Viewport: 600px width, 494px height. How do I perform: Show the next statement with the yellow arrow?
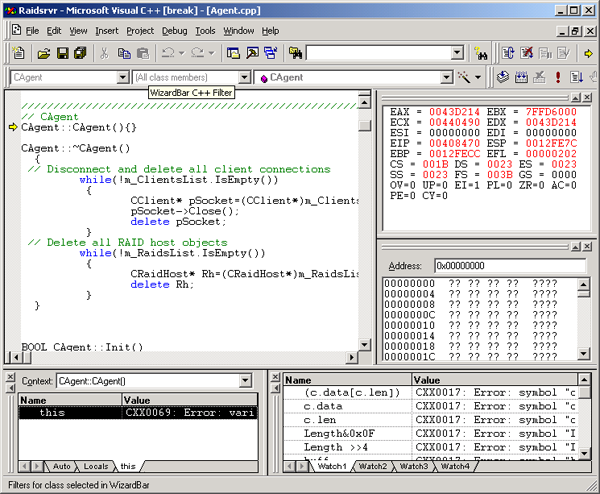[588, 53]
